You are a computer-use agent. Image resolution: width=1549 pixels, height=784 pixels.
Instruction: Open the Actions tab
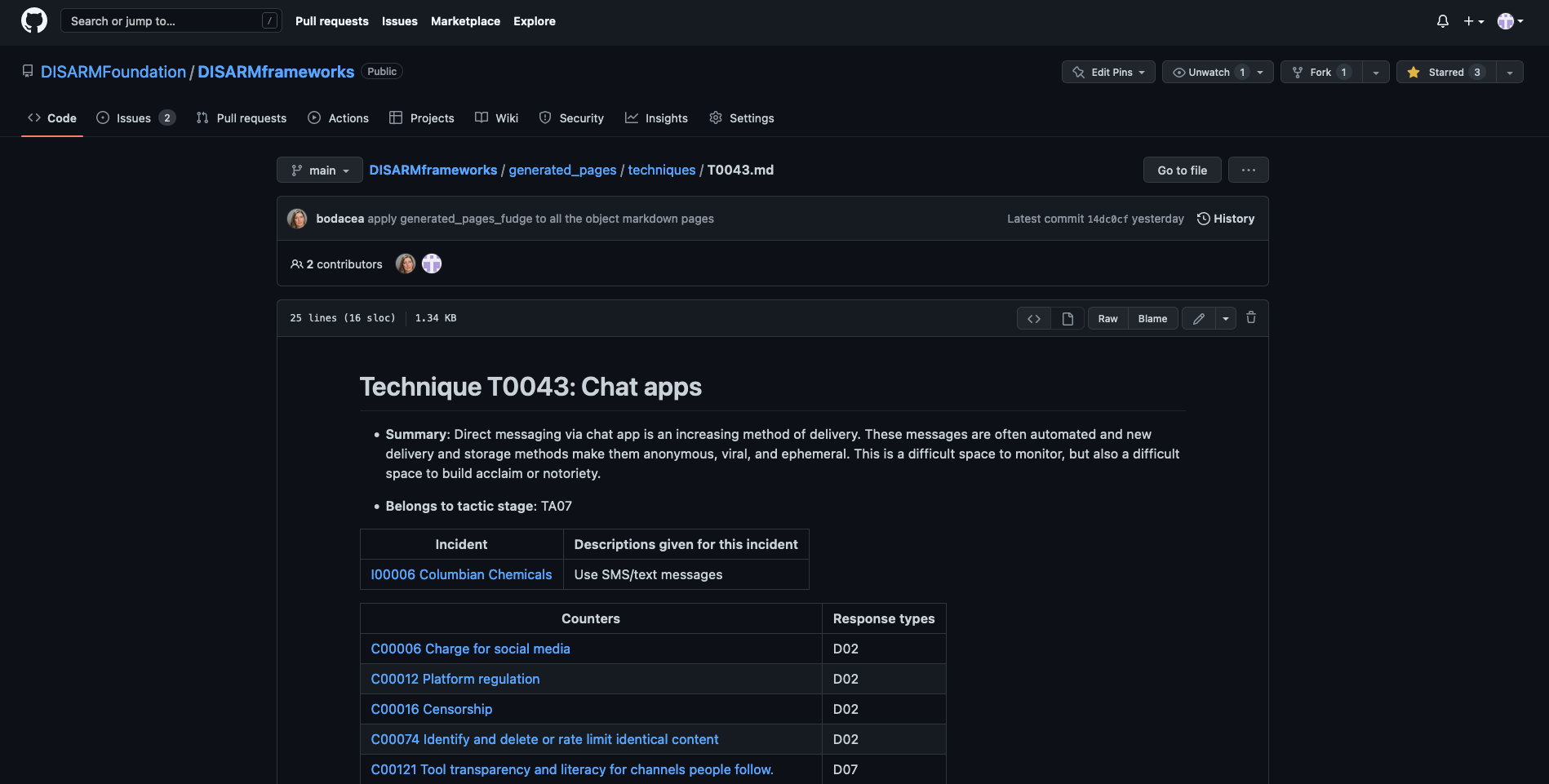click(338, 117)
